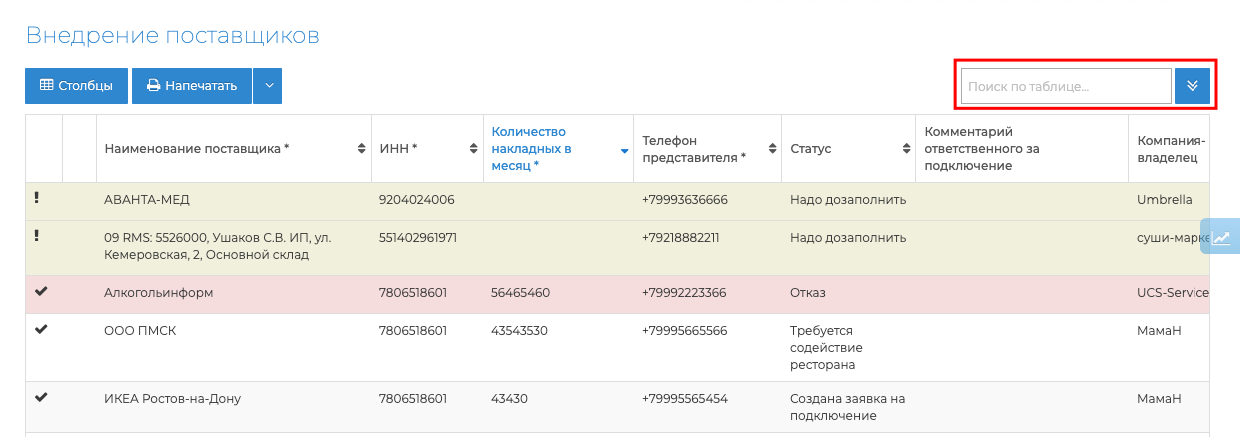The width and height of the screenshot is (1240, 437).
Task: Click the Статус column header
Action: coord(810,149)
